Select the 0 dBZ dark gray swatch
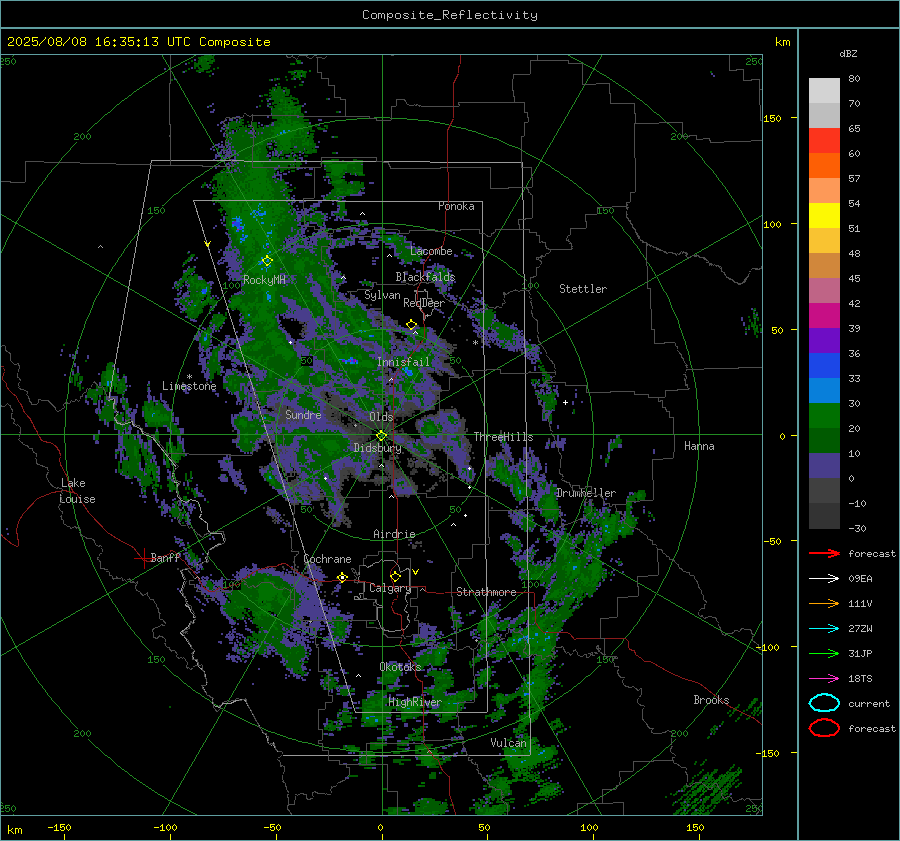900x841 pixels. (824, 490)
